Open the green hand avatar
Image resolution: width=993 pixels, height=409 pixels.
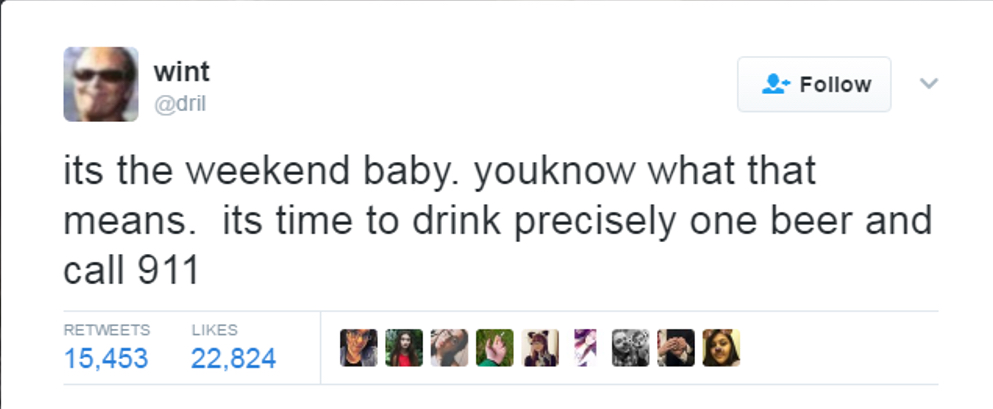coord(494,348)
